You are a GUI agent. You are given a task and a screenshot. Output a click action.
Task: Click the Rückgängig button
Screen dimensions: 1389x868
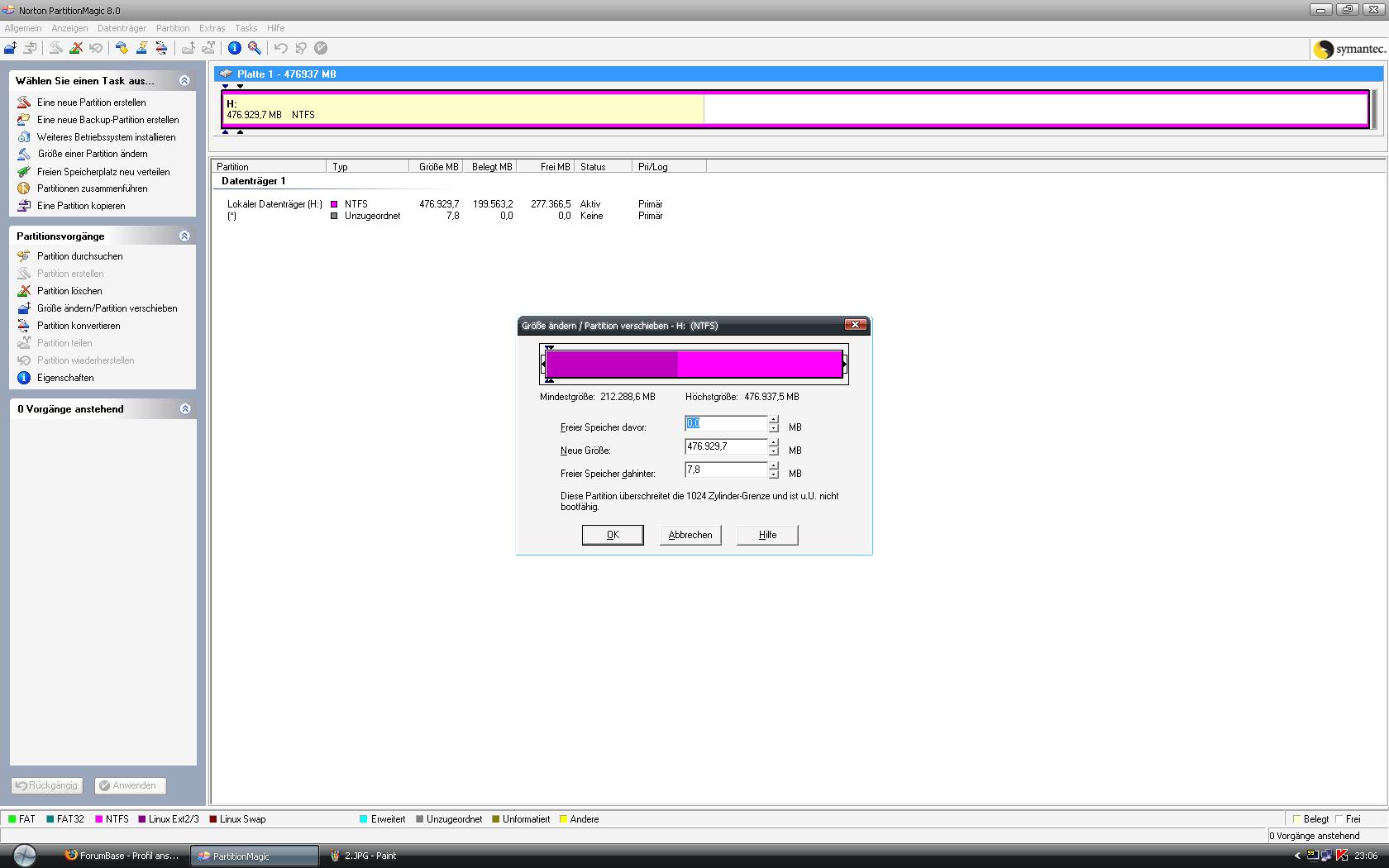pyautogui.click(x=47, y=785)
